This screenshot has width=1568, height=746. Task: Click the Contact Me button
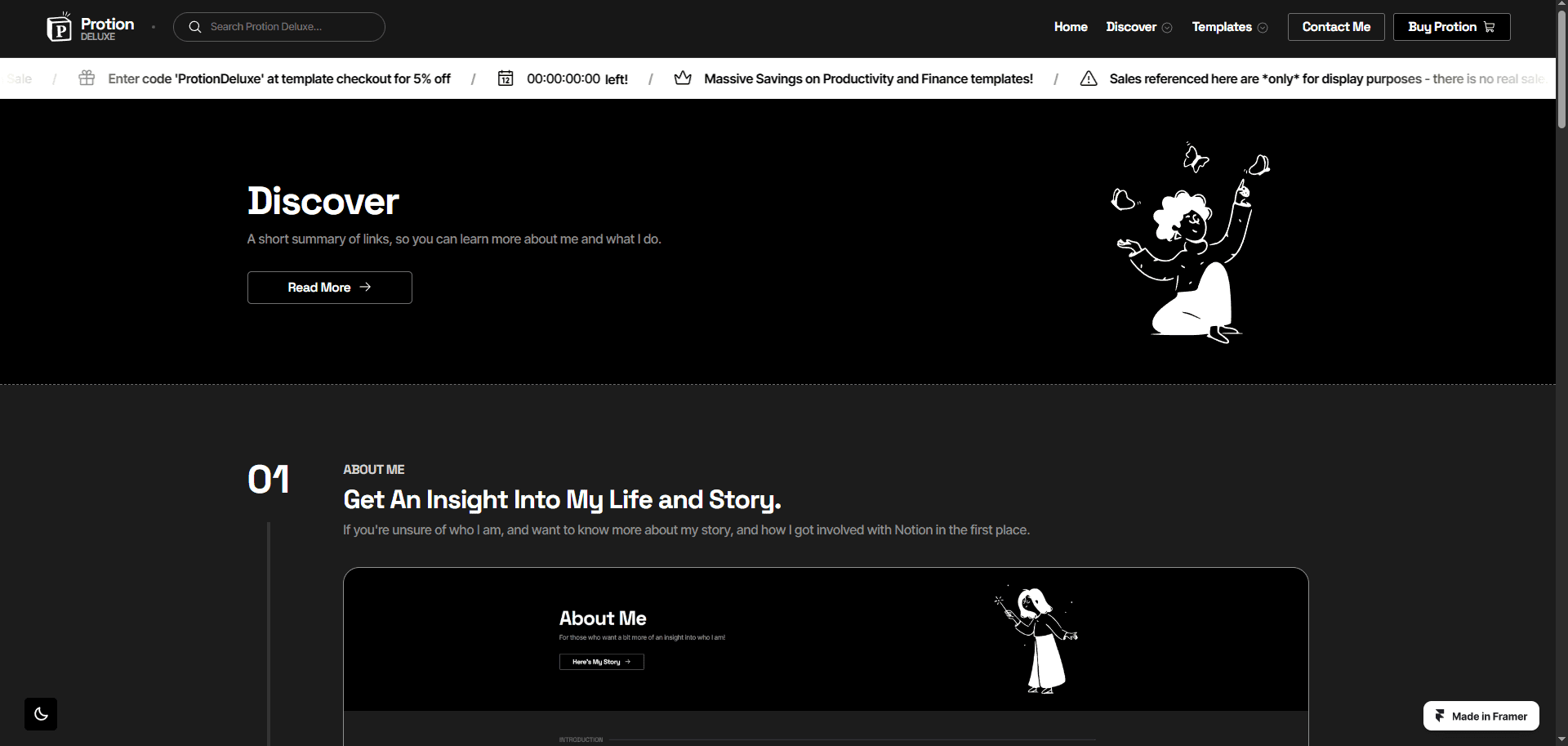pyautogui.click(x=1336, y=27)
